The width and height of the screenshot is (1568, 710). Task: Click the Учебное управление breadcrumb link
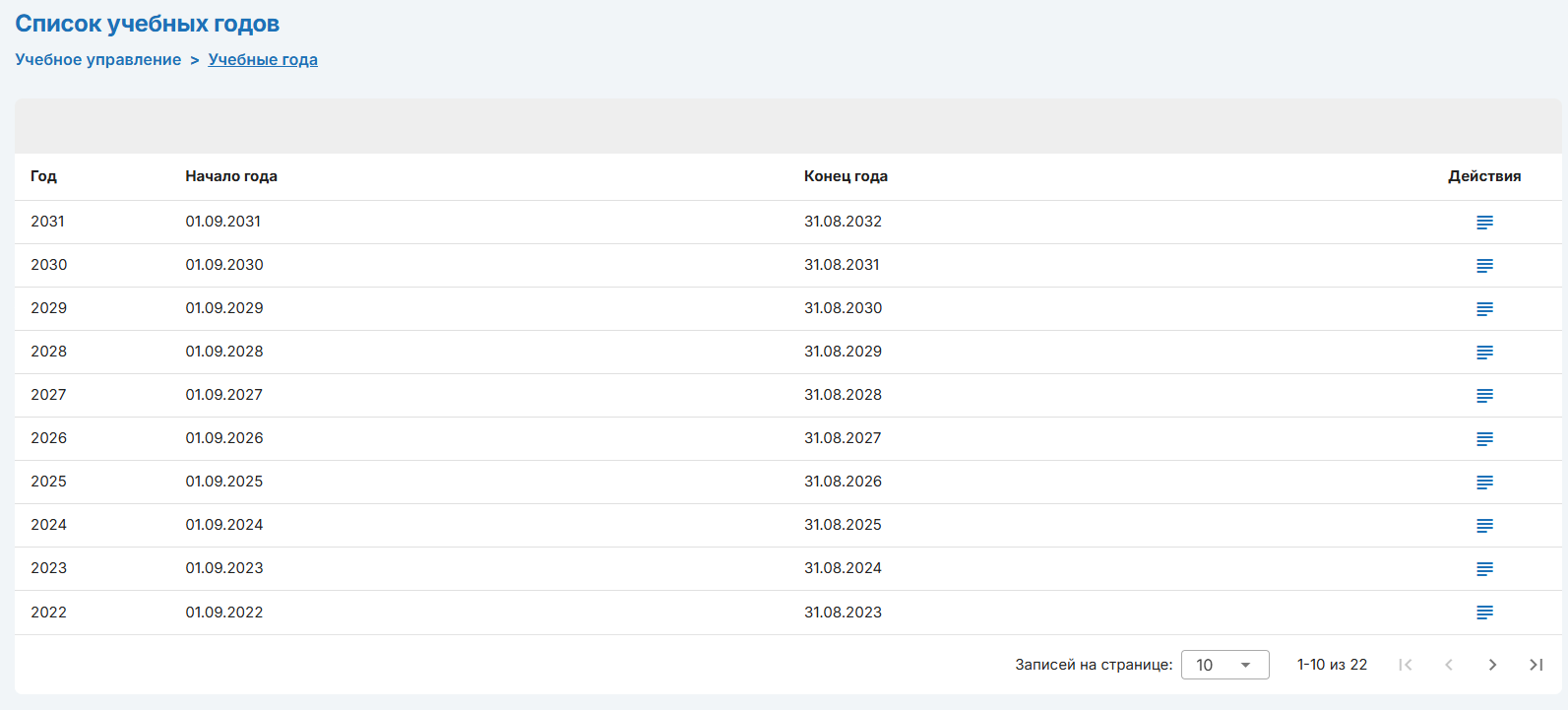point(98,60)
